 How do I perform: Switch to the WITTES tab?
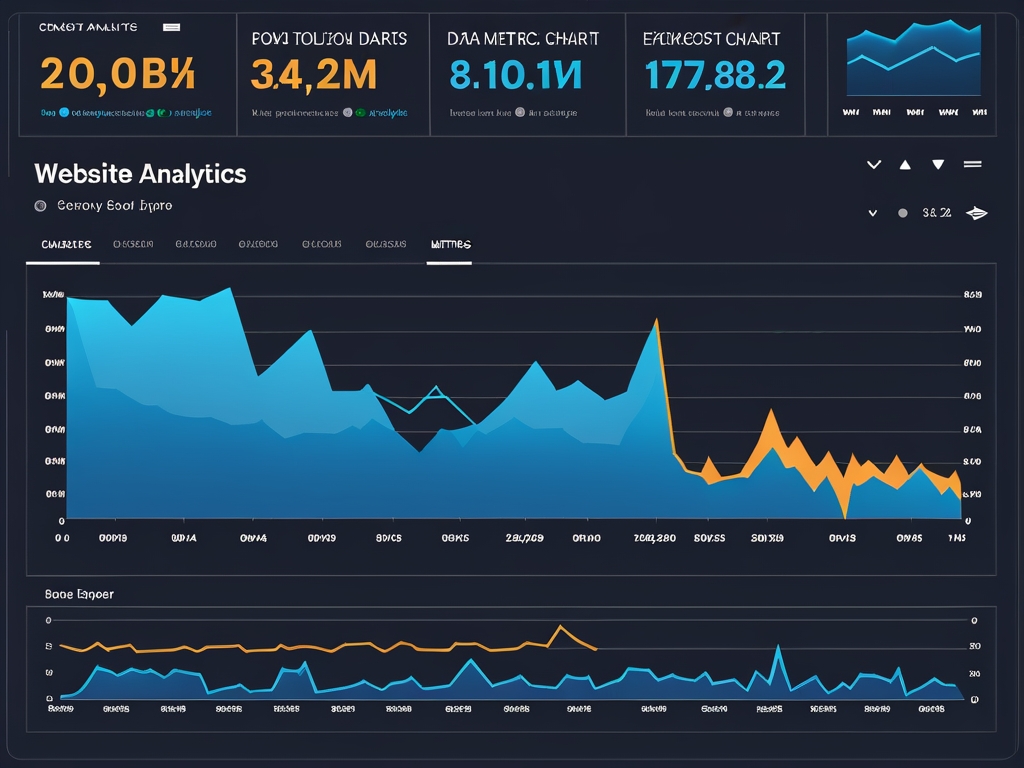(x=451, y=244)
